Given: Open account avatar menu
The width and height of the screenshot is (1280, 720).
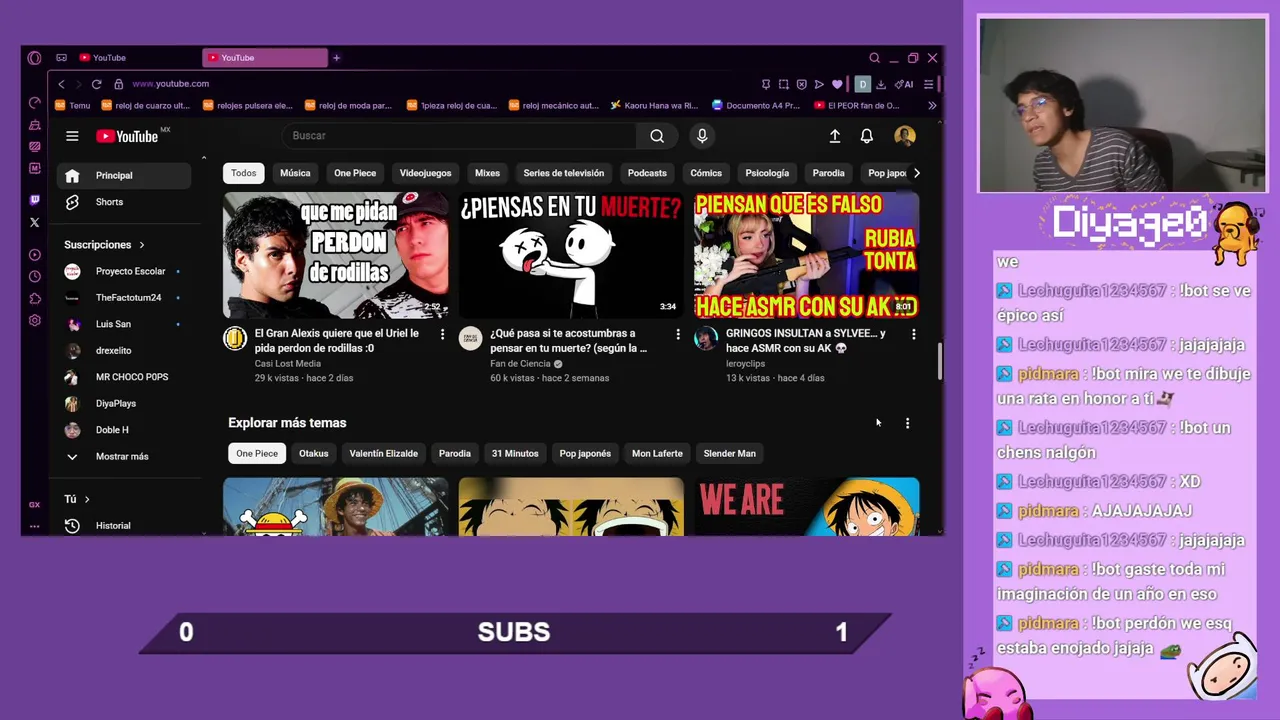Looking at the screenshot, I should pos(904,136).
